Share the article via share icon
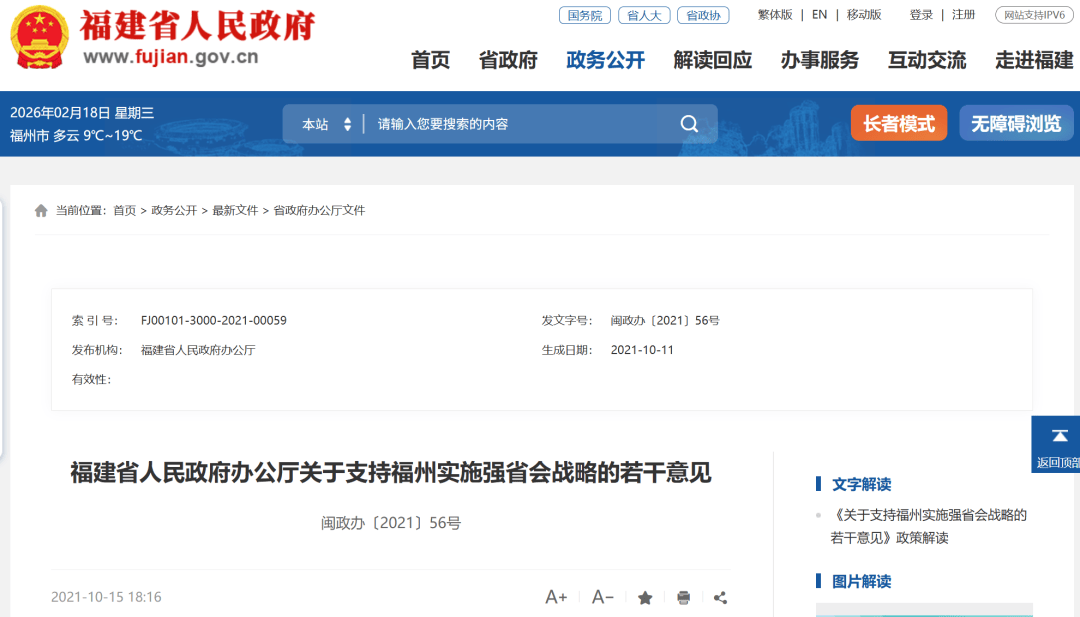The image size is (1080, 617). coord(720,598)
